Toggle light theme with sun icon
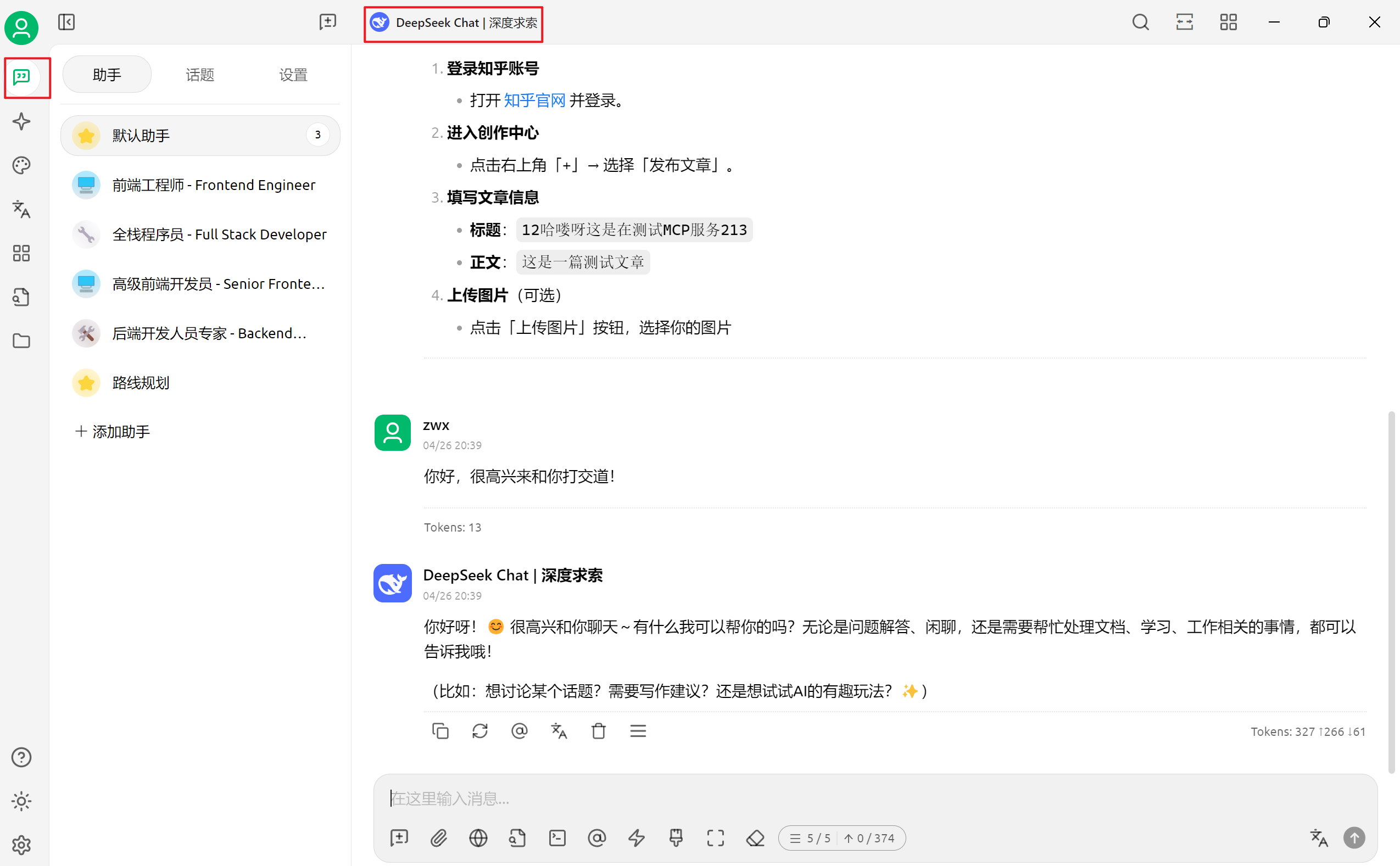This screenshot has width=1400, height=866. point(21,801)
